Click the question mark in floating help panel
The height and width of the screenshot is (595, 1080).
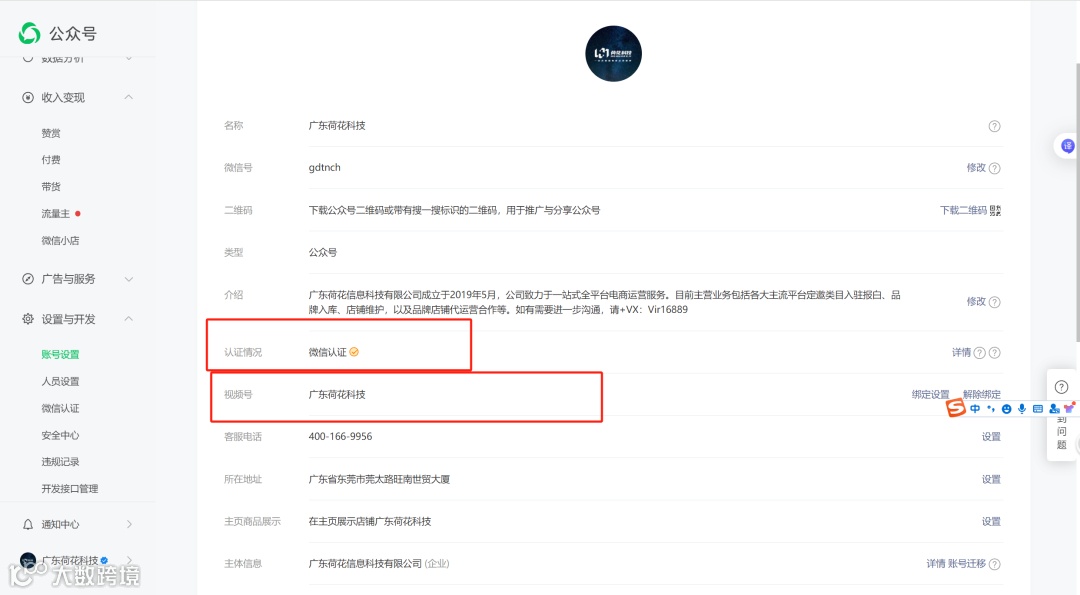(1061, 387)
